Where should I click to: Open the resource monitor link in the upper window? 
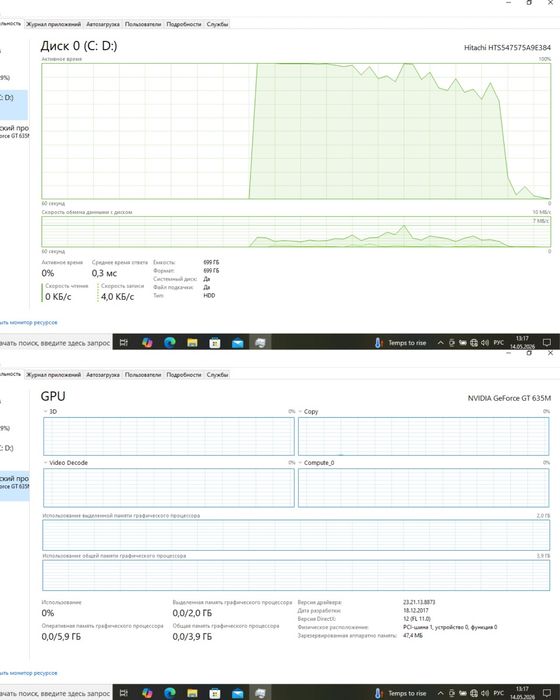pos(29,322)
